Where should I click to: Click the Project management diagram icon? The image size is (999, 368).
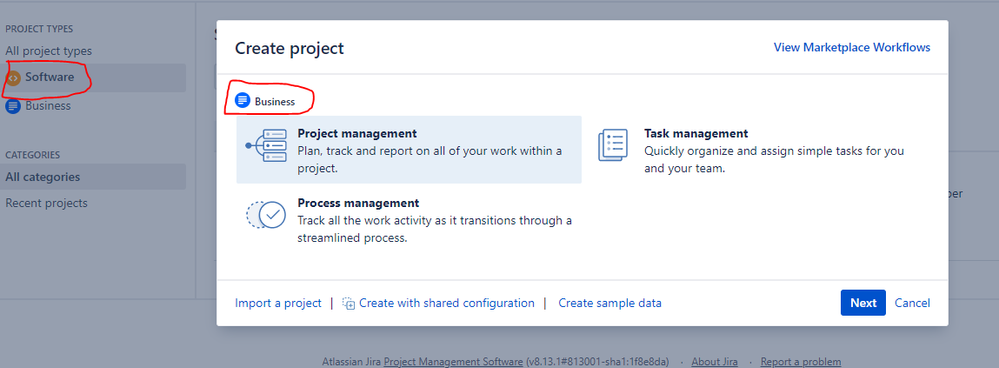point(266,146)
